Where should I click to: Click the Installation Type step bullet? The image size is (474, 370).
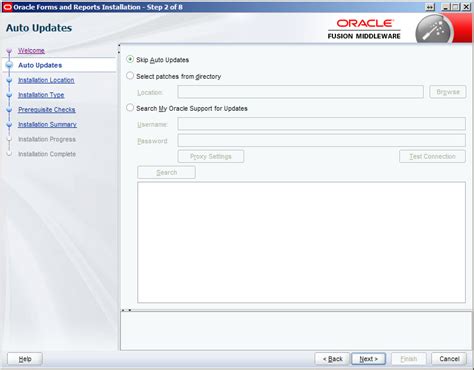pyautogui.click(x=9, y=95)
